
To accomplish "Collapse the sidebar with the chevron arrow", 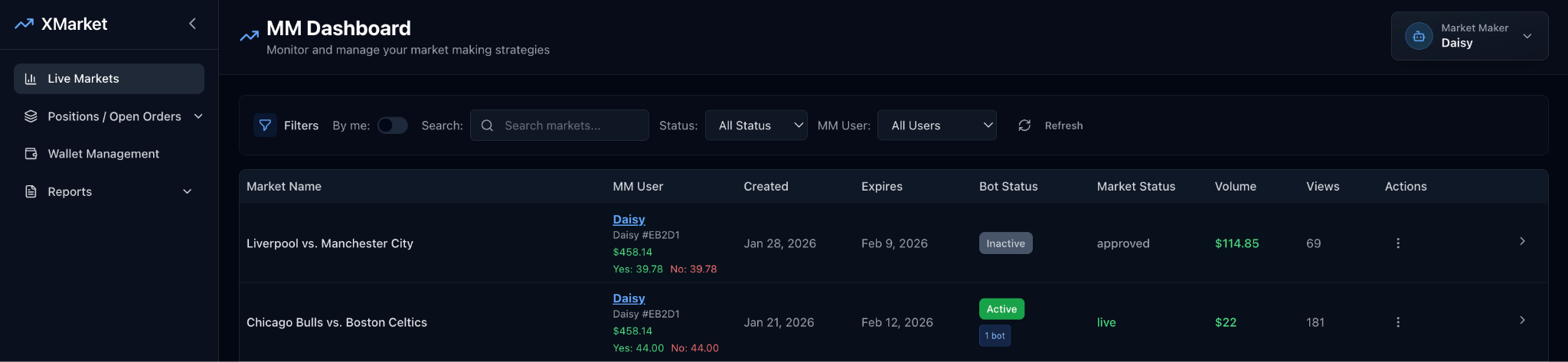I will tap(192, 24).
